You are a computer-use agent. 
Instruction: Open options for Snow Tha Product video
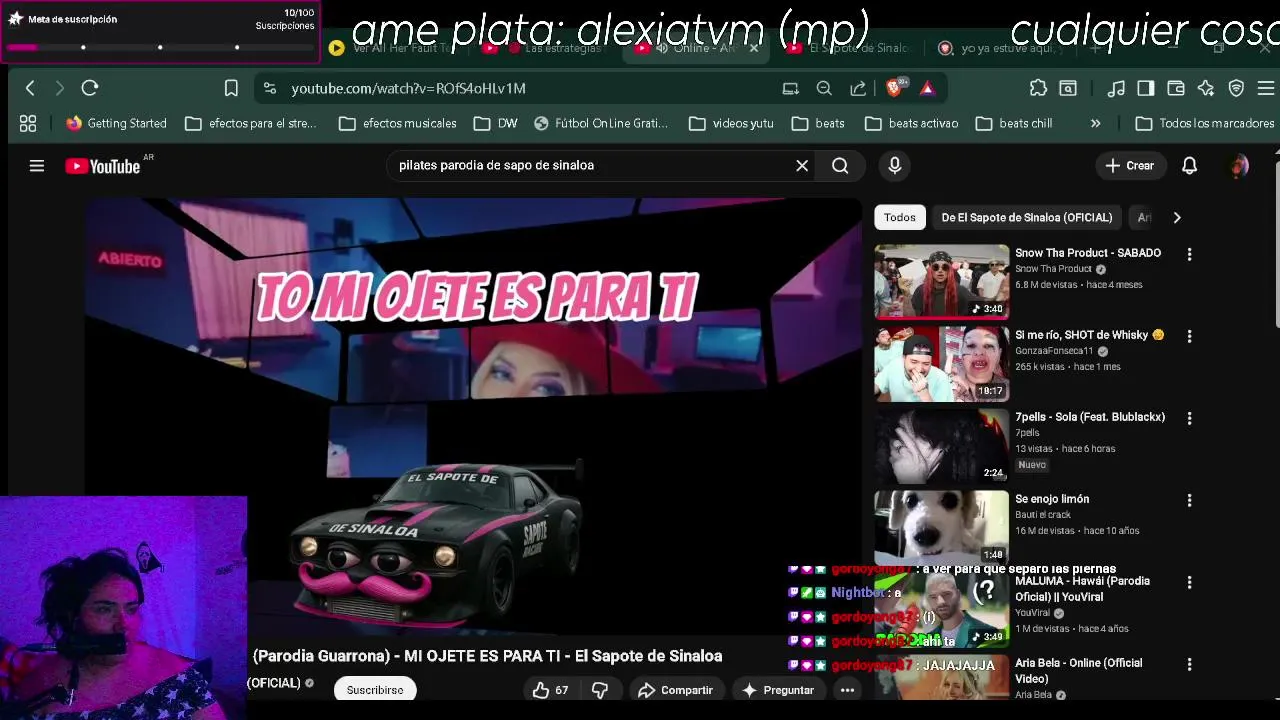[1189, 254]
